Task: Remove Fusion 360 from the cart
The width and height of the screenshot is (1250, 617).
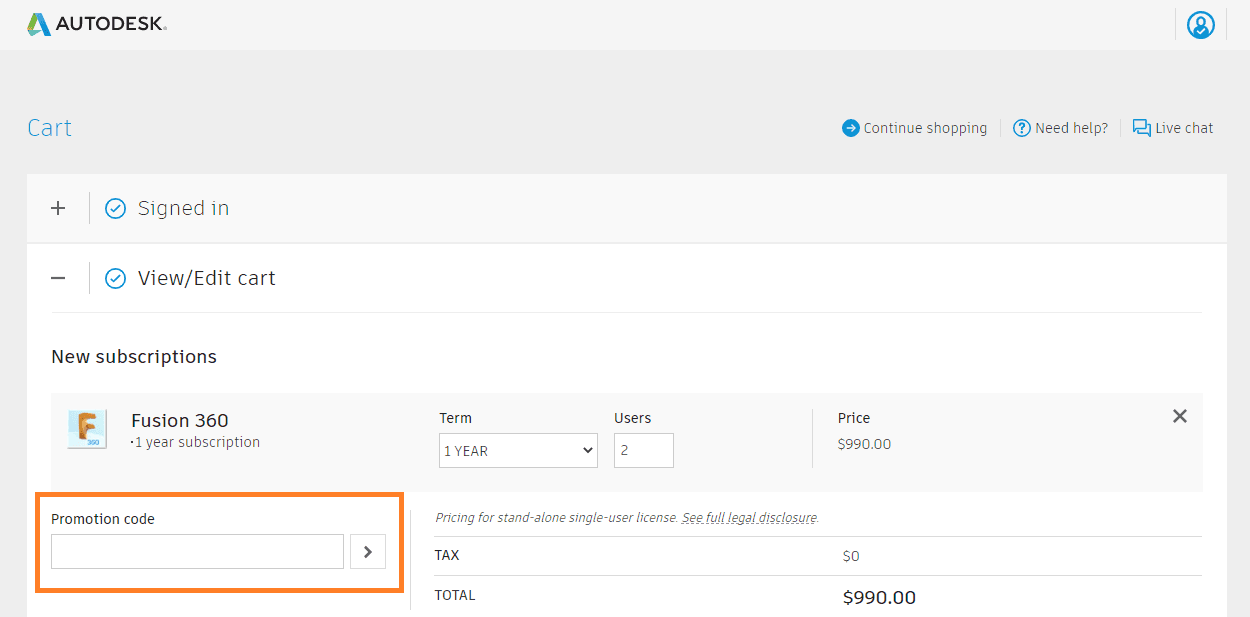Action: 1179,416
